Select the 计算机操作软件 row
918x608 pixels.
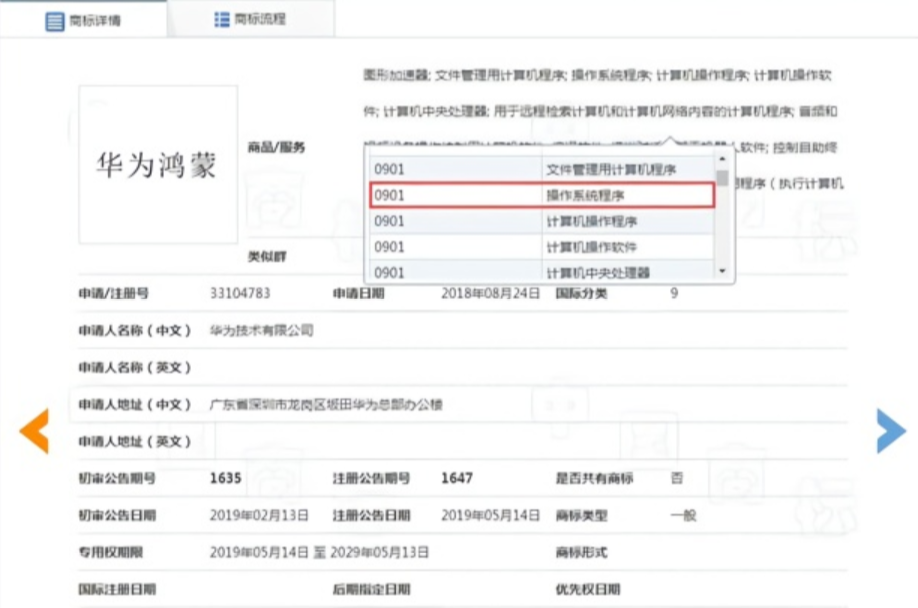tap(542, 247)
